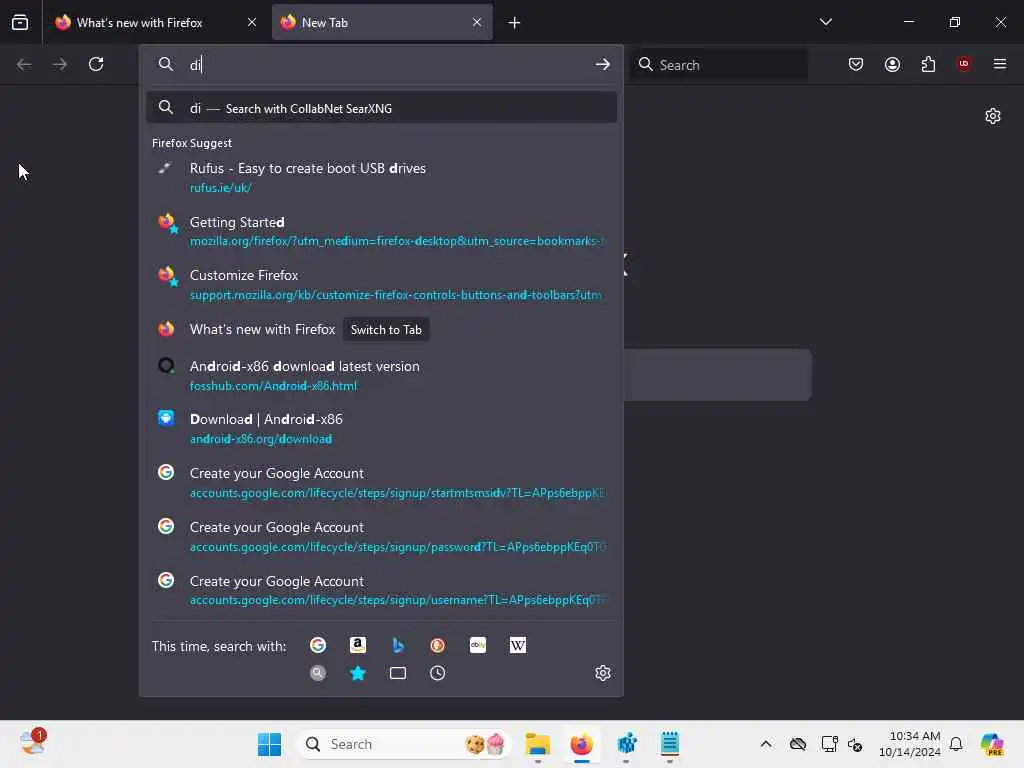Click the back navigation arrow
This screenshot has height=768, width=1024.
24,64
